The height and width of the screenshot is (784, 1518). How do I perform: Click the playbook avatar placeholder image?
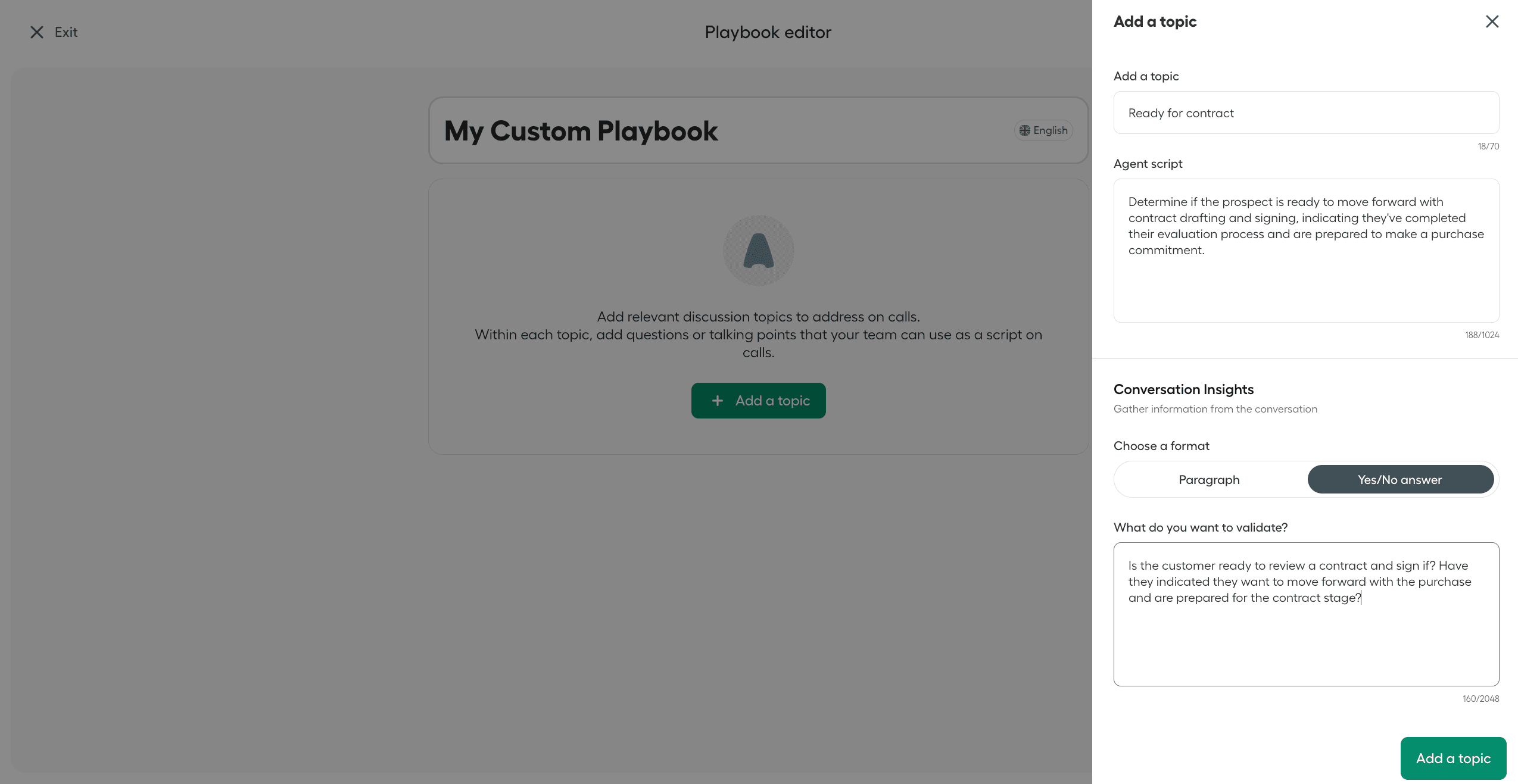758,250
